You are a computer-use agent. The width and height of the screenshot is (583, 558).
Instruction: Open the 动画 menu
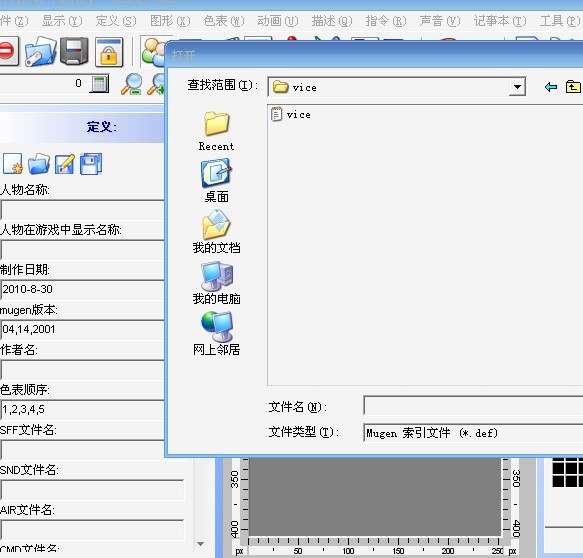point(278,21)
